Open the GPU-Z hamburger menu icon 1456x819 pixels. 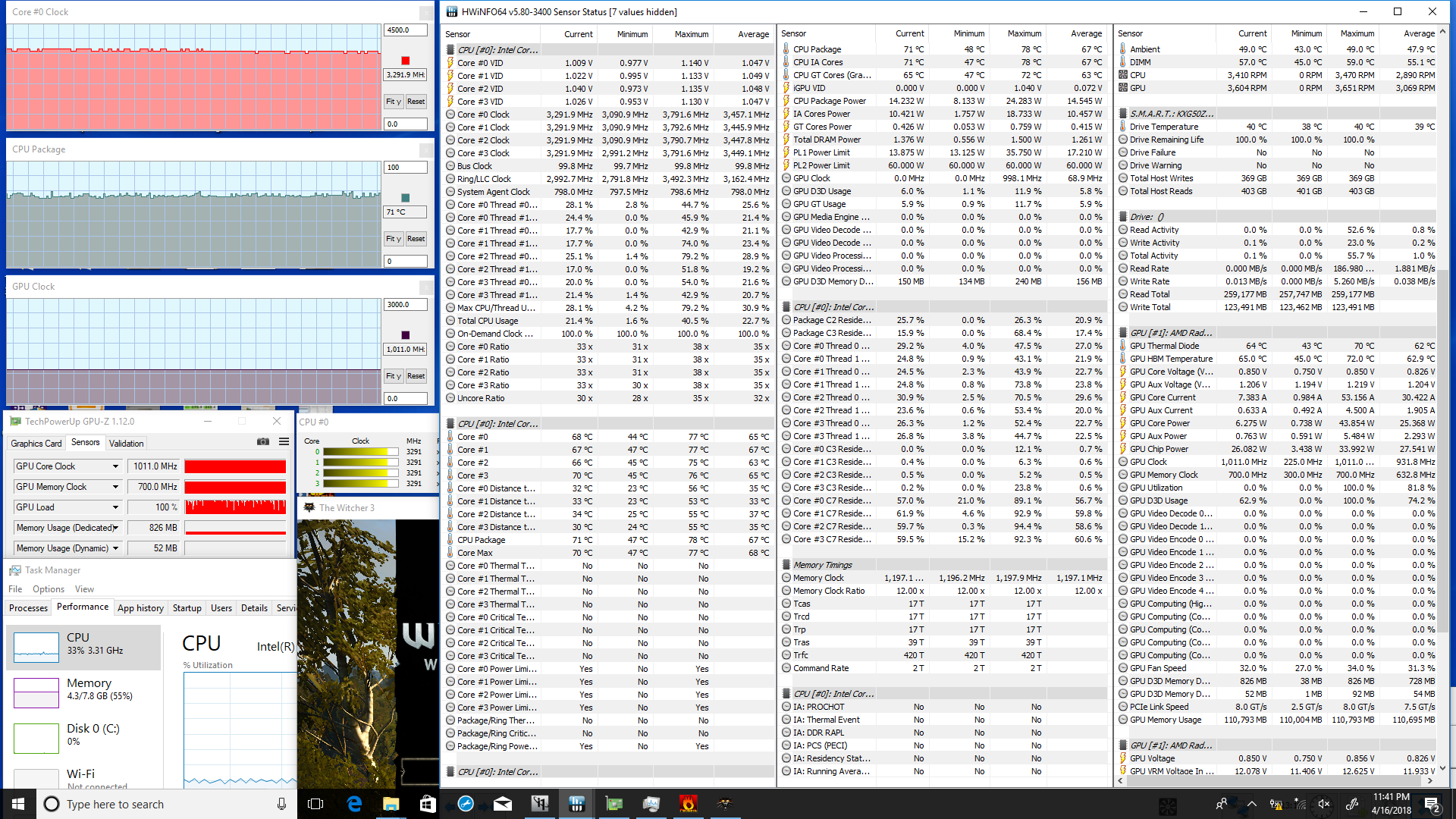pyautogui.click(x=284, y=441)
